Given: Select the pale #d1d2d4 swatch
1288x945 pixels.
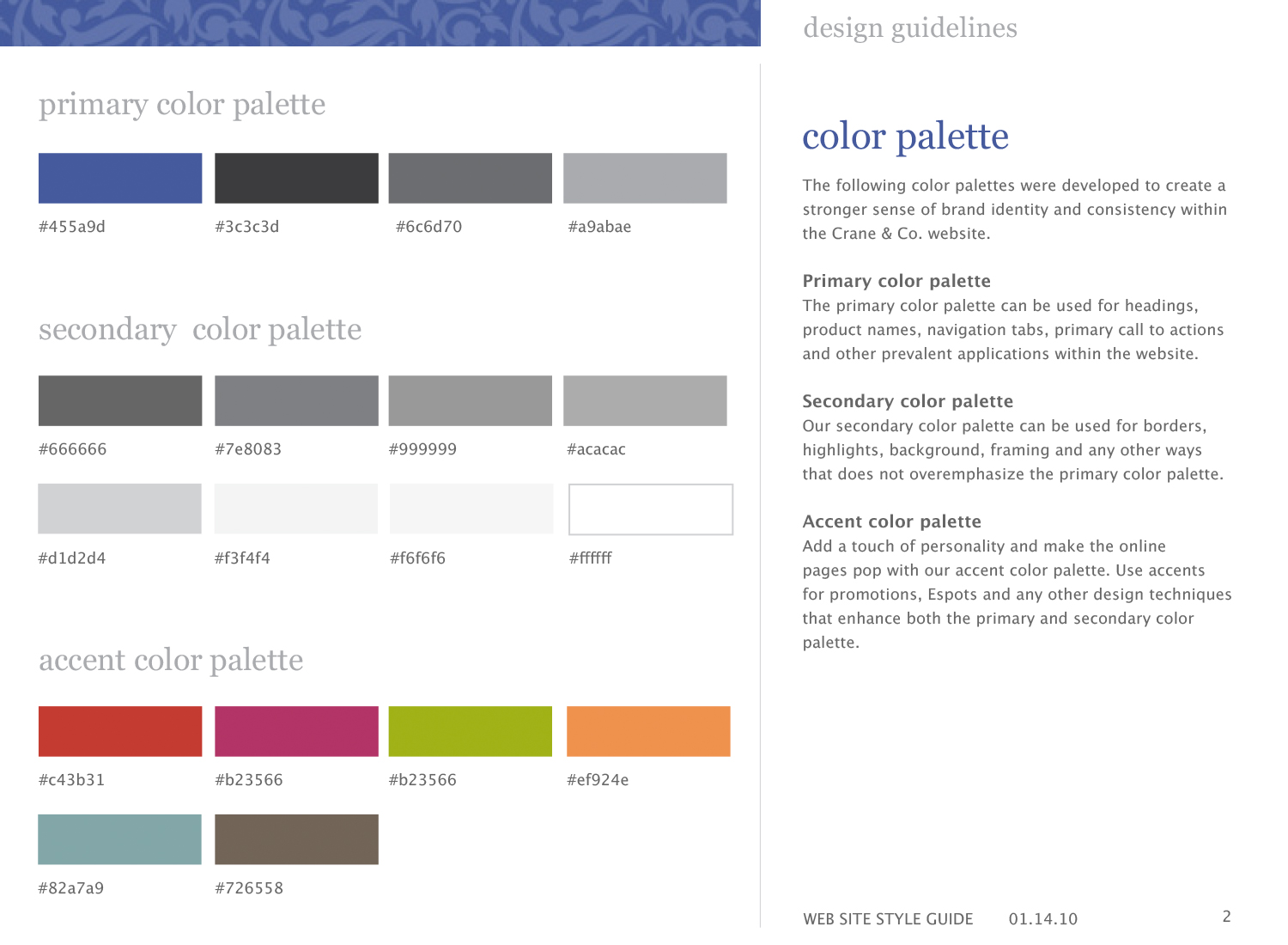Looking at the screenshot, I should coord(119,509).
